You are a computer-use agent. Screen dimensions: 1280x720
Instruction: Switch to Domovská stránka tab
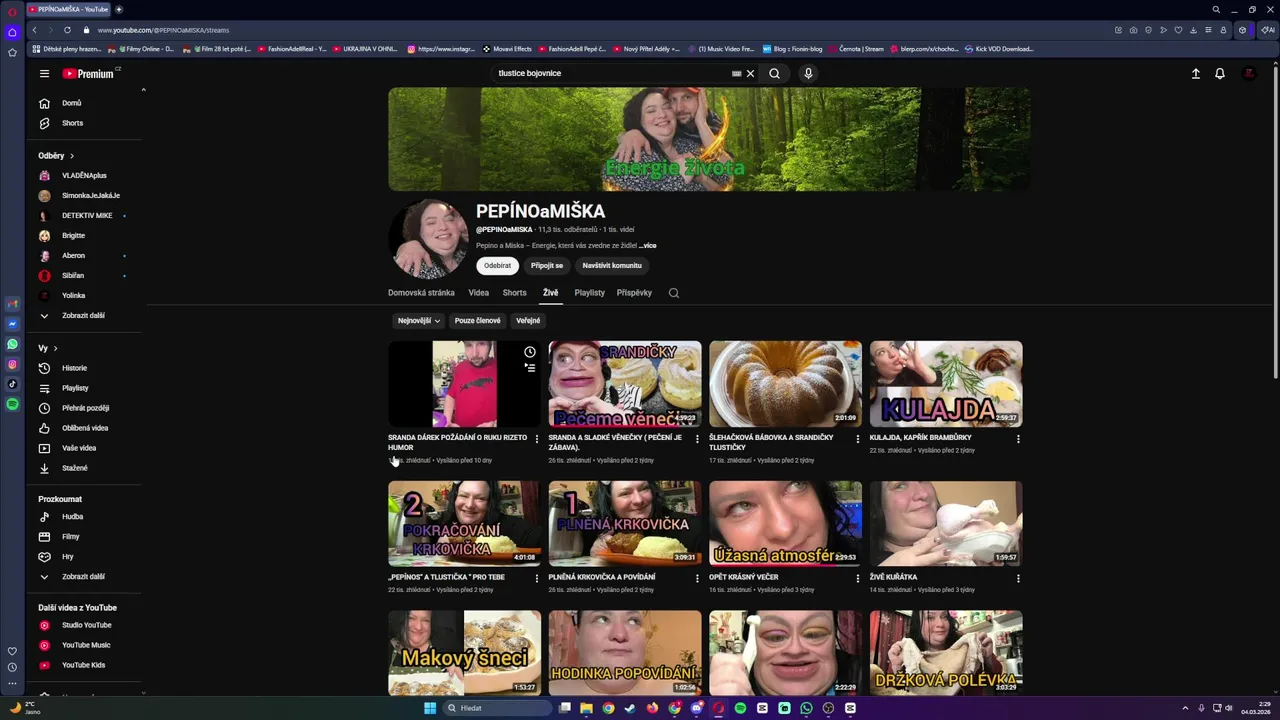click(x=421, y=293)
